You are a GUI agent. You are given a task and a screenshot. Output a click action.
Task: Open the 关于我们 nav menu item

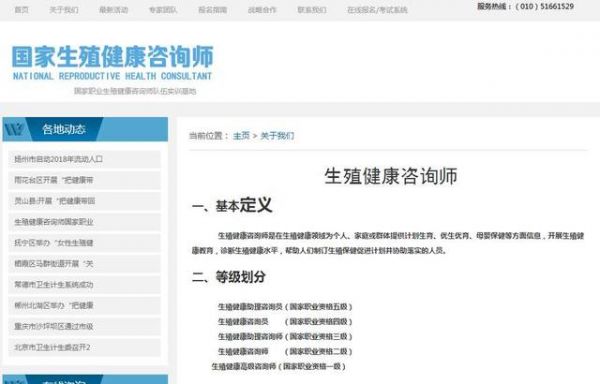(x=64, y=10)
